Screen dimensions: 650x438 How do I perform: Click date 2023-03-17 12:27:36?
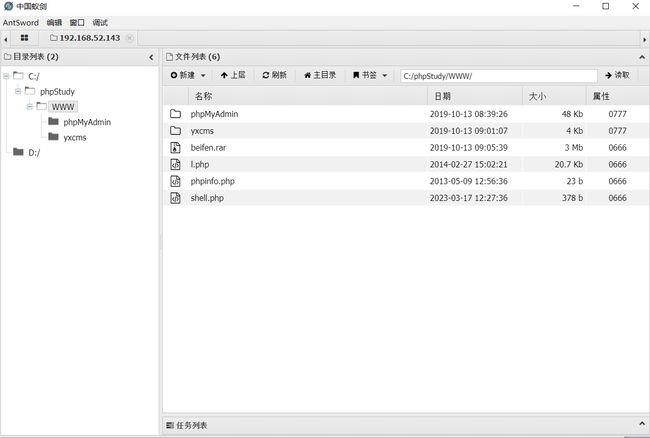(468, 198)
